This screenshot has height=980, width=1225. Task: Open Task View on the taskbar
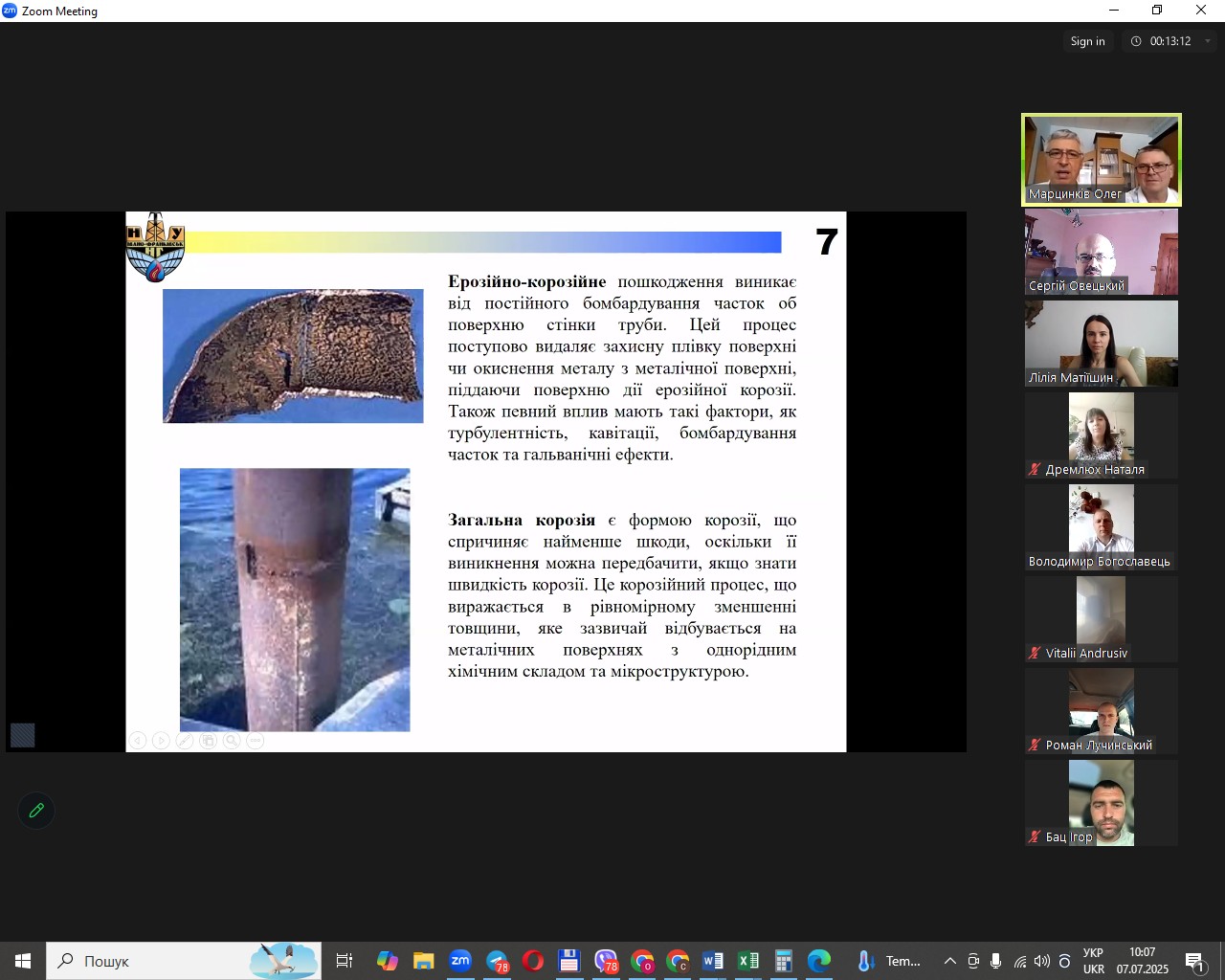[x=345, y=961]
